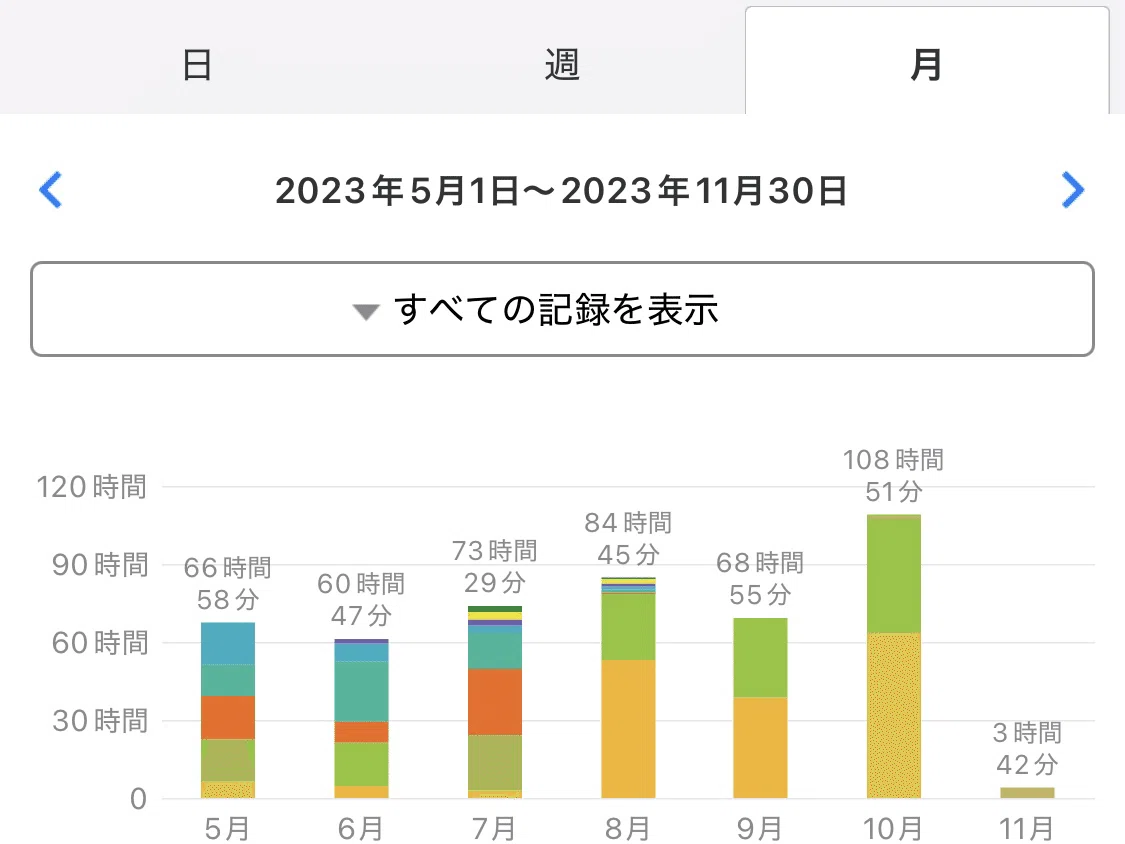Click the 73時間29分 label above July
The height and width of the screenshot is (844, 1125).
coord(494,566)
